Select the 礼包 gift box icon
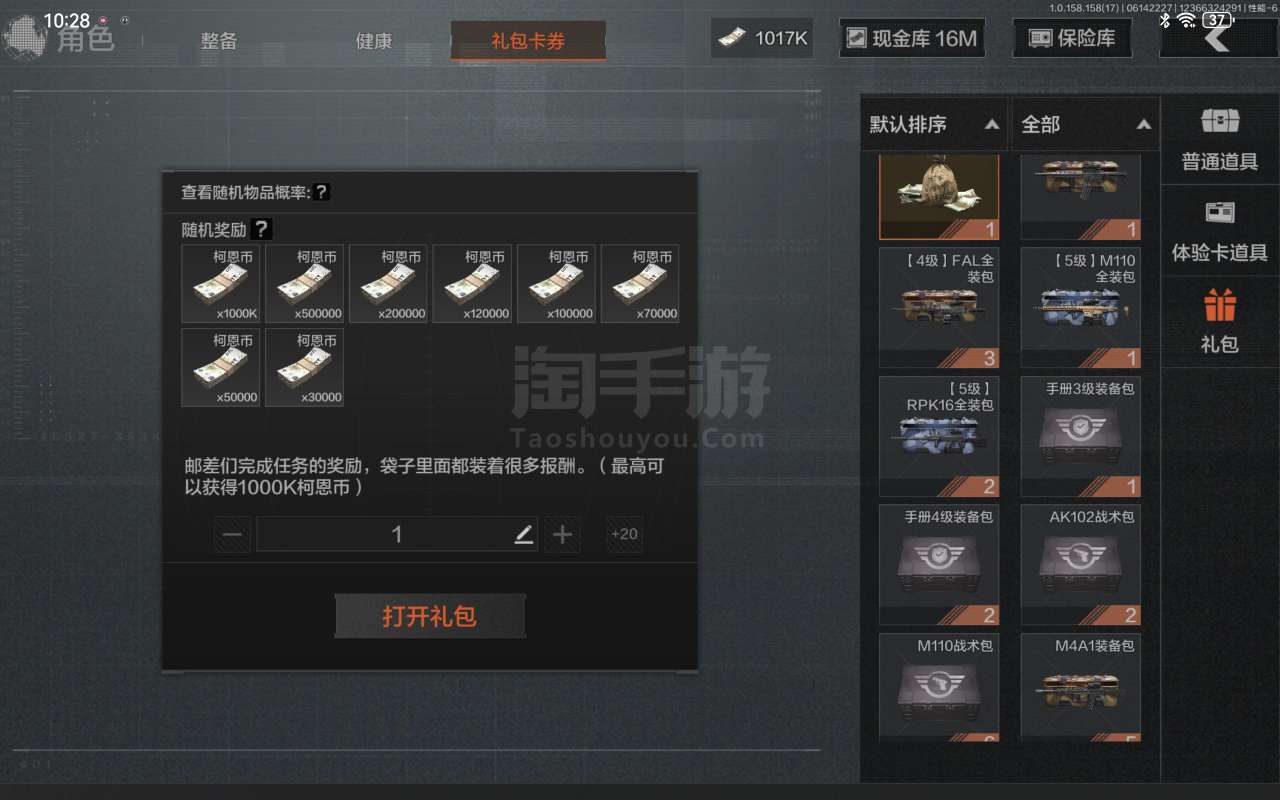The image size is (1280, 800). [1219, 322]
